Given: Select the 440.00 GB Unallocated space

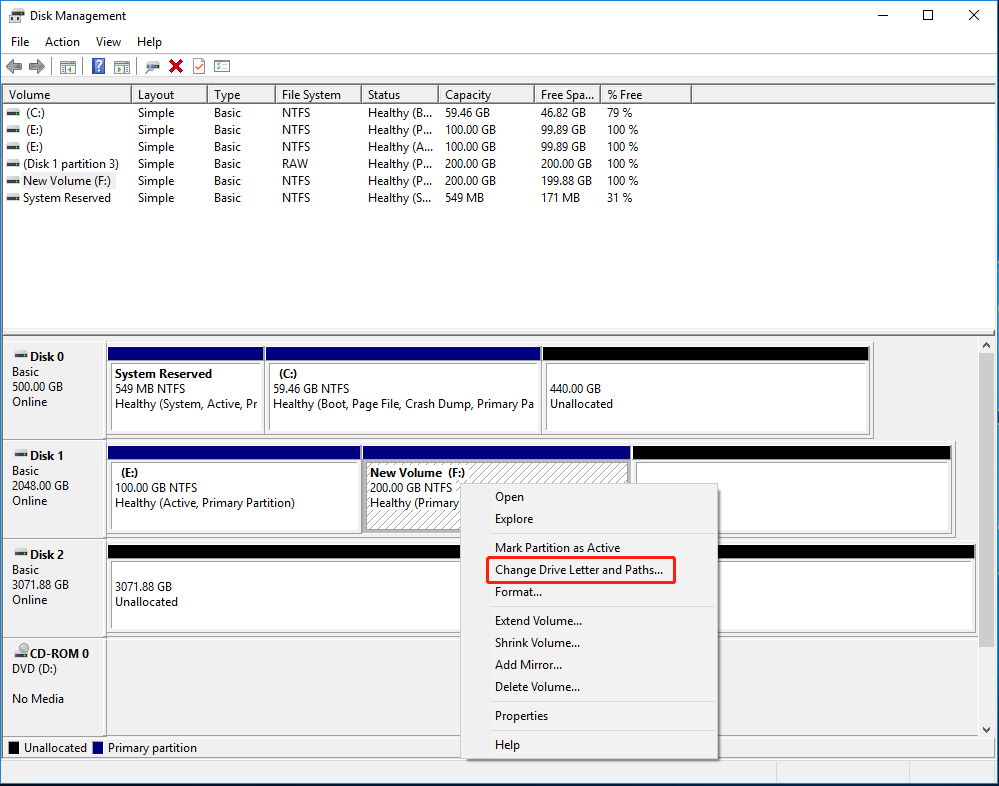Looking at the screenshot, I should point(707,390).
